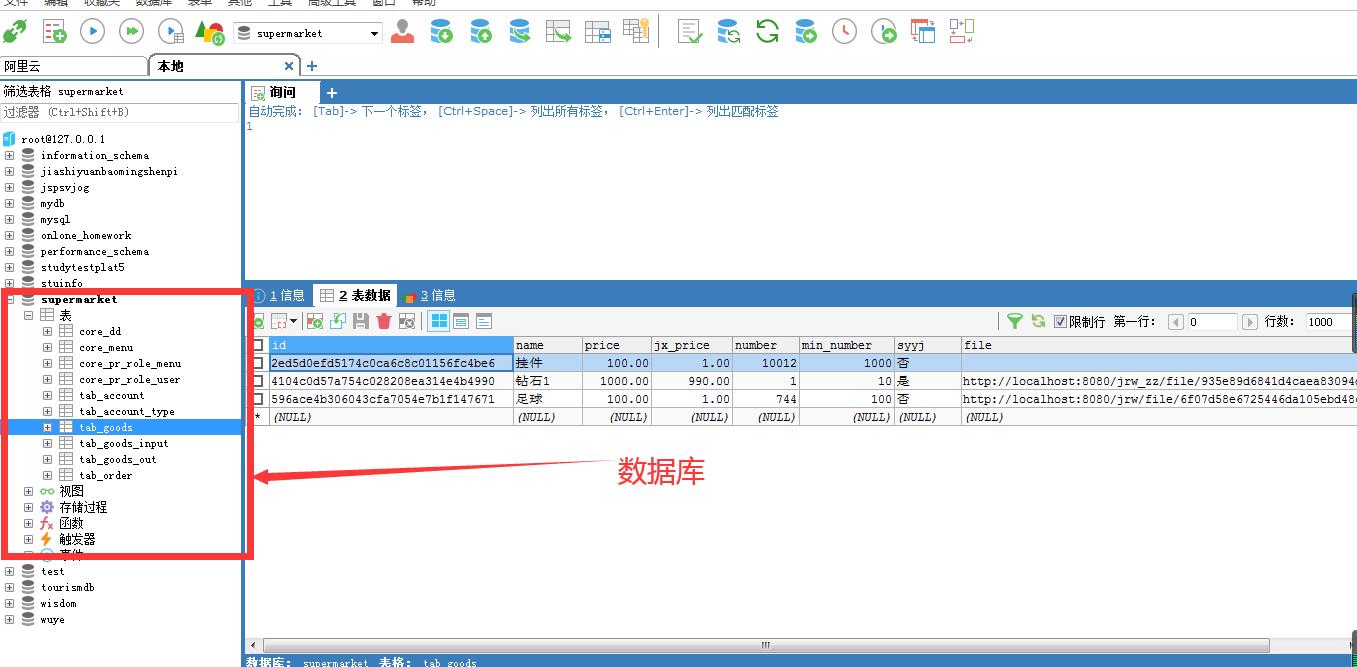Expand the tab_order table node
Screen dimensions: 1357x667
click(47, 475)
